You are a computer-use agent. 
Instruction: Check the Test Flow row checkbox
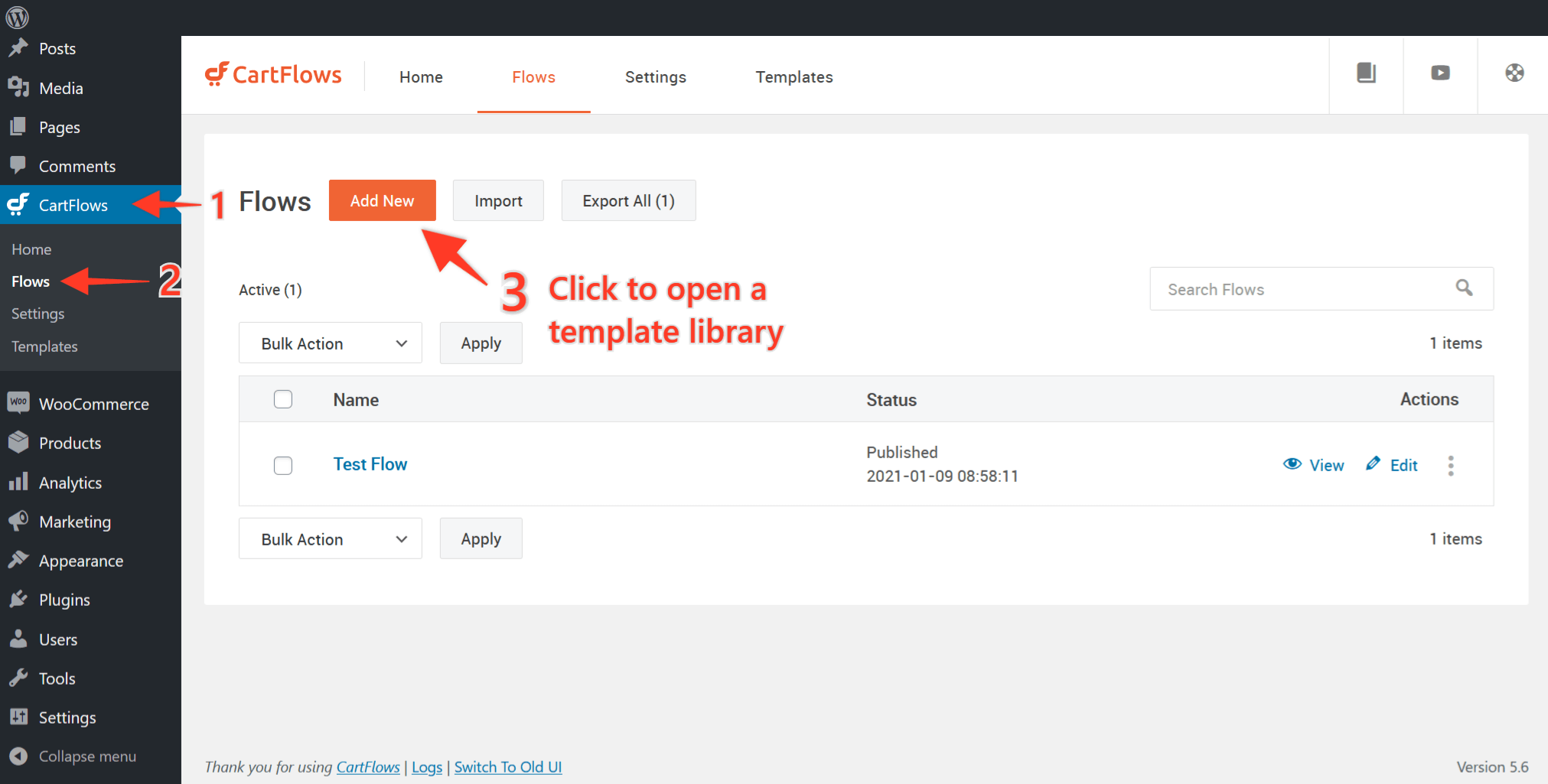pos(283,465)
